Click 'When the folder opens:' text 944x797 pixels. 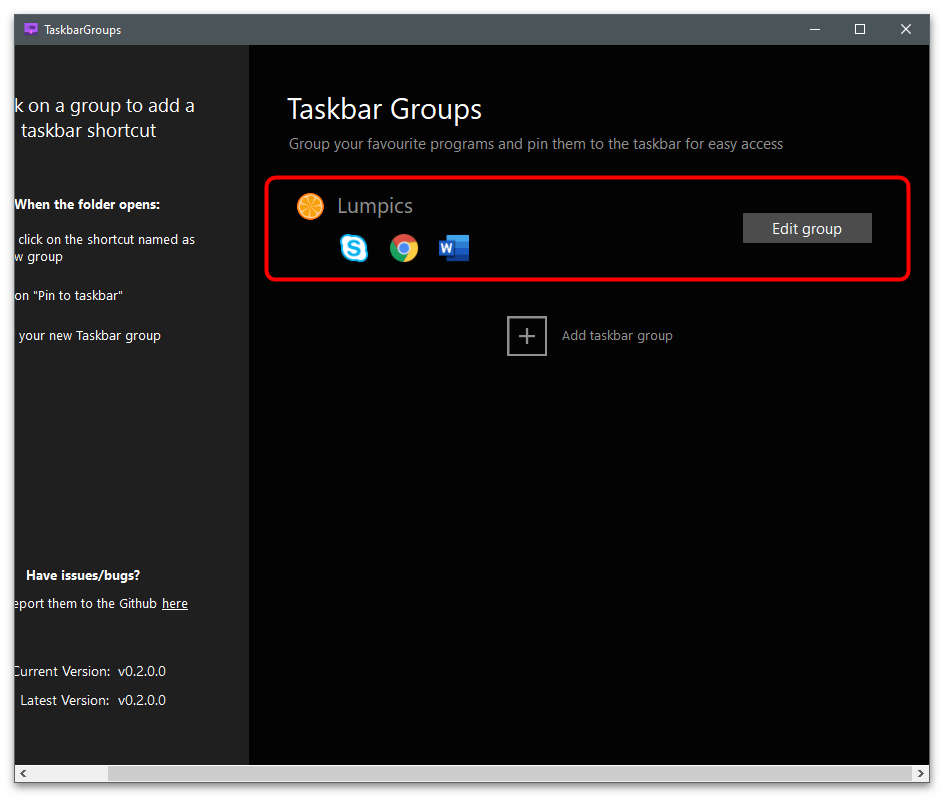click(87, 205)
